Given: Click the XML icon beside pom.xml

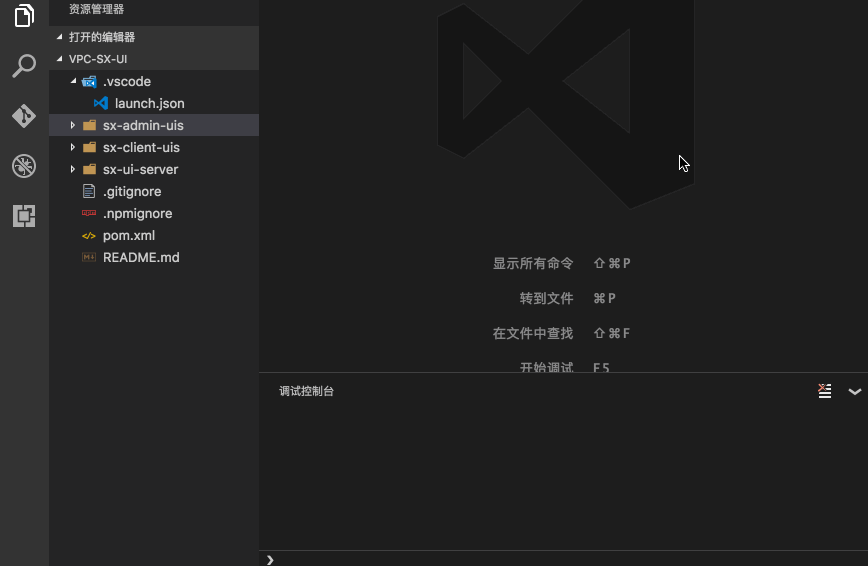Looking at the screenshot, I should [x=89, y=235].
